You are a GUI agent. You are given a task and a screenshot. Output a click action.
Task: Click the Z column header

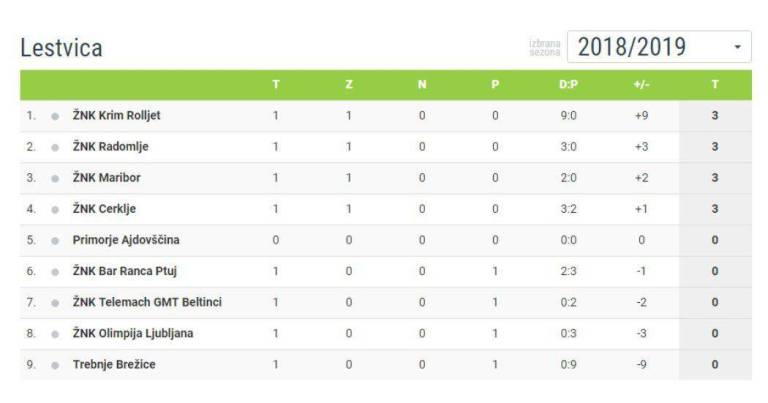pos(349,85)
